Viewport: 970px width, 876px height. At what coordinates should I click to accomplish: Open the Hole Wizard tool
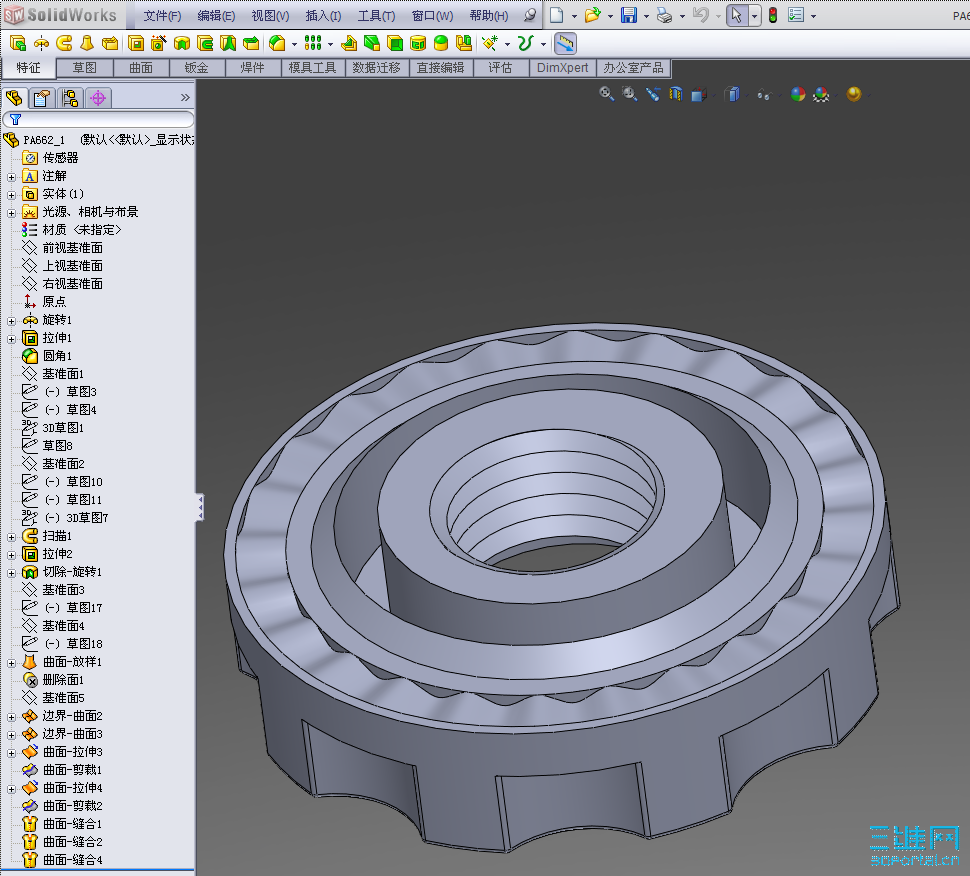coord(159,43)
